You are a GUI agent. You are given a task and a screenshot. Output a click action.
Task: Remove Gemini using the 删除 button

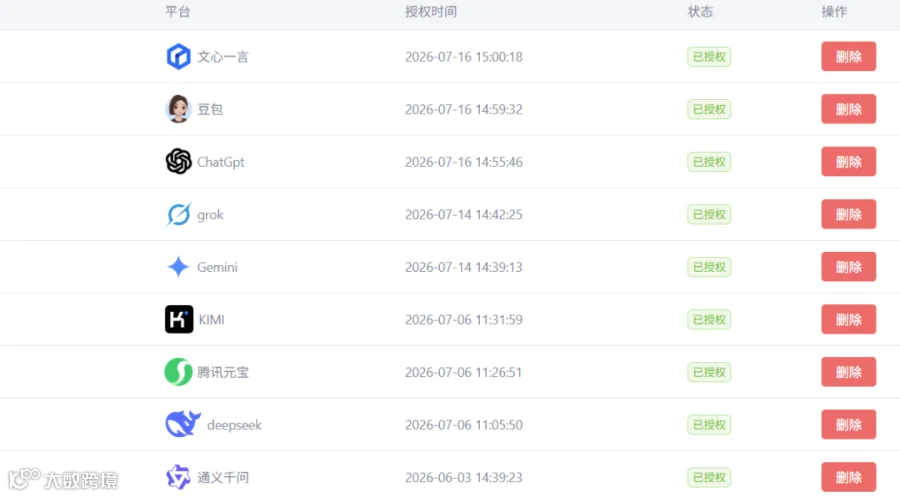coord(848,267)
